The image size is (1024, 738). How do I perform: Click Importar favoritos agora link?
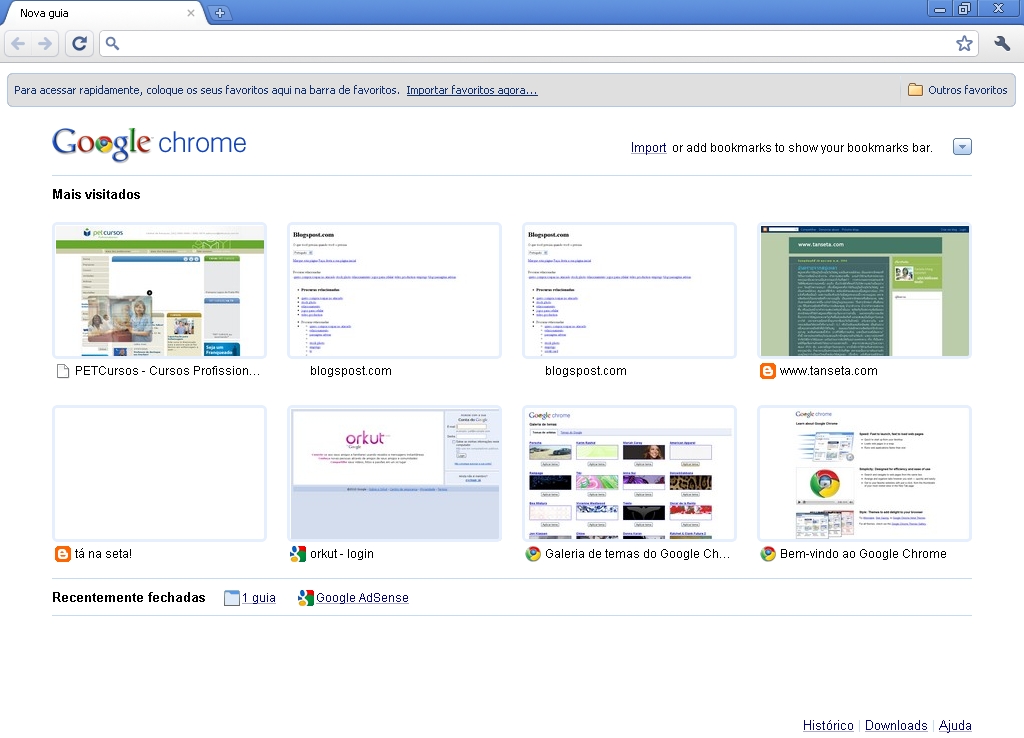472,90
